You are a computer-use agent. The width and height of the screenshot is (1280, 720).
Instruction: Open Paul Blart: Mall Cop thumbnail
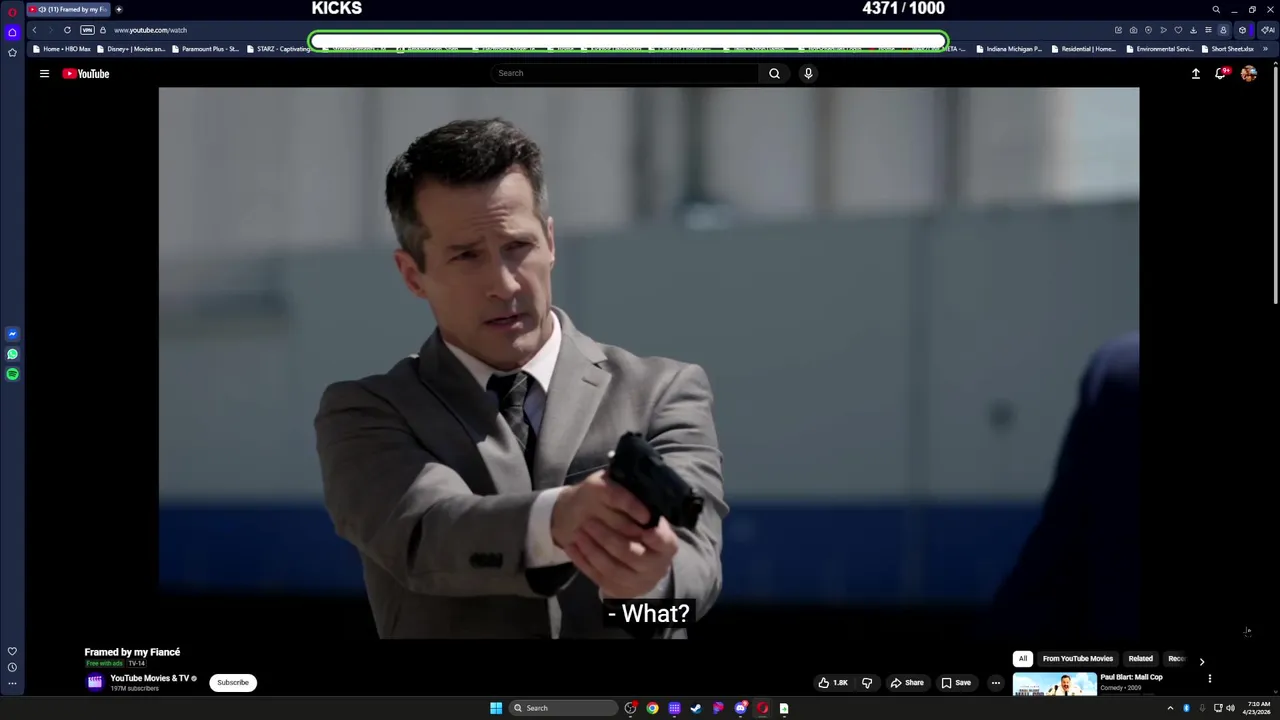(x=1054, y=684)
